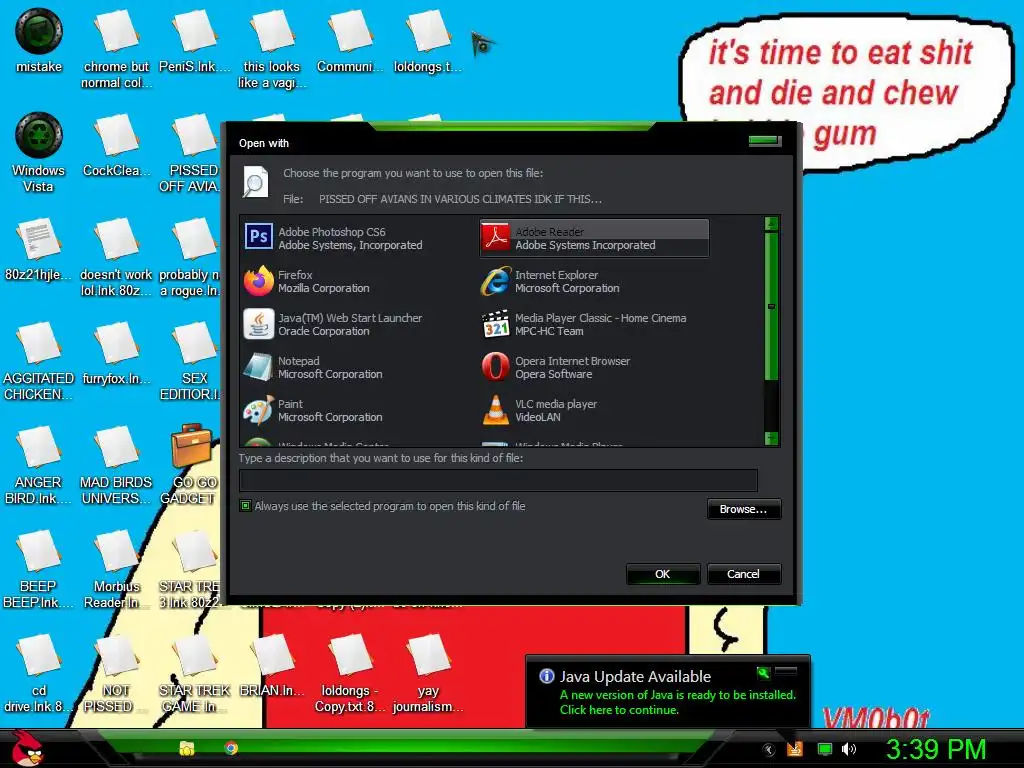Select the GO GO GADGET briefcase icon

click(x=191, y=464)
